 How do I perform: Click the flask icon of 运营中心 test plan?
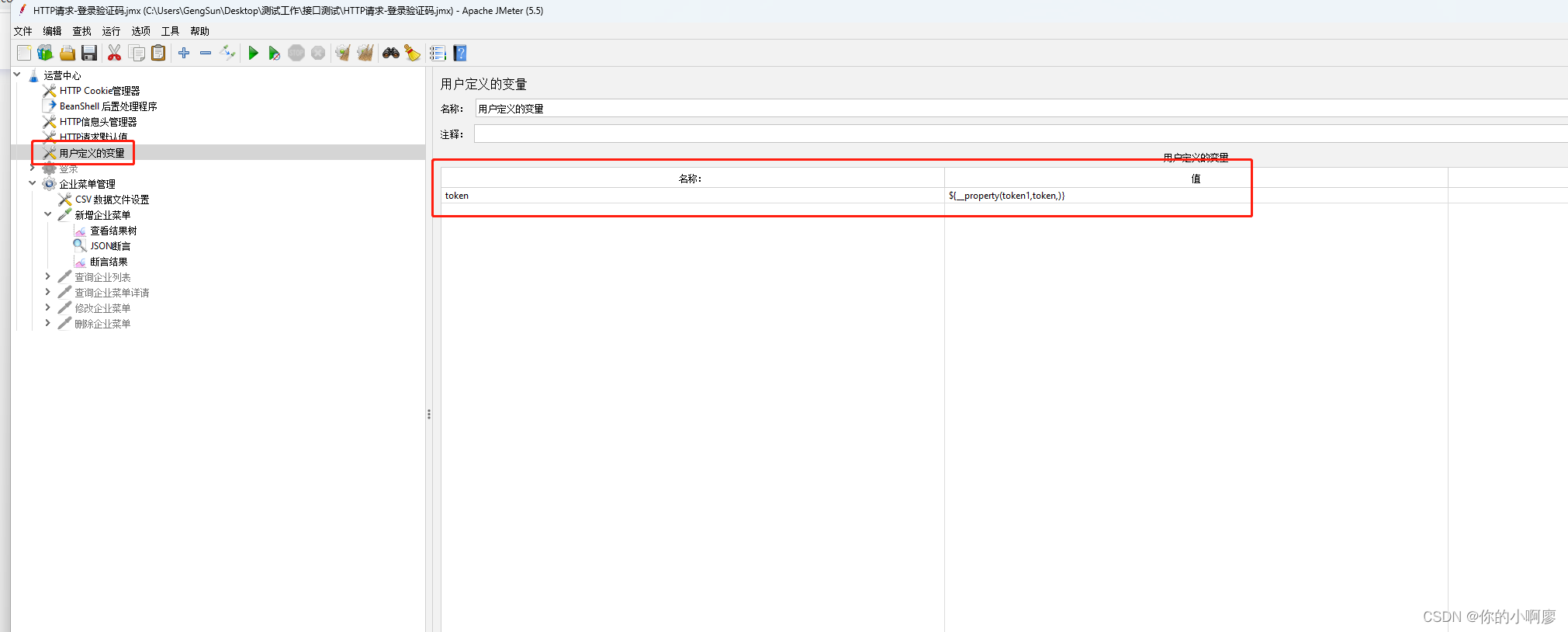point(33,75)
